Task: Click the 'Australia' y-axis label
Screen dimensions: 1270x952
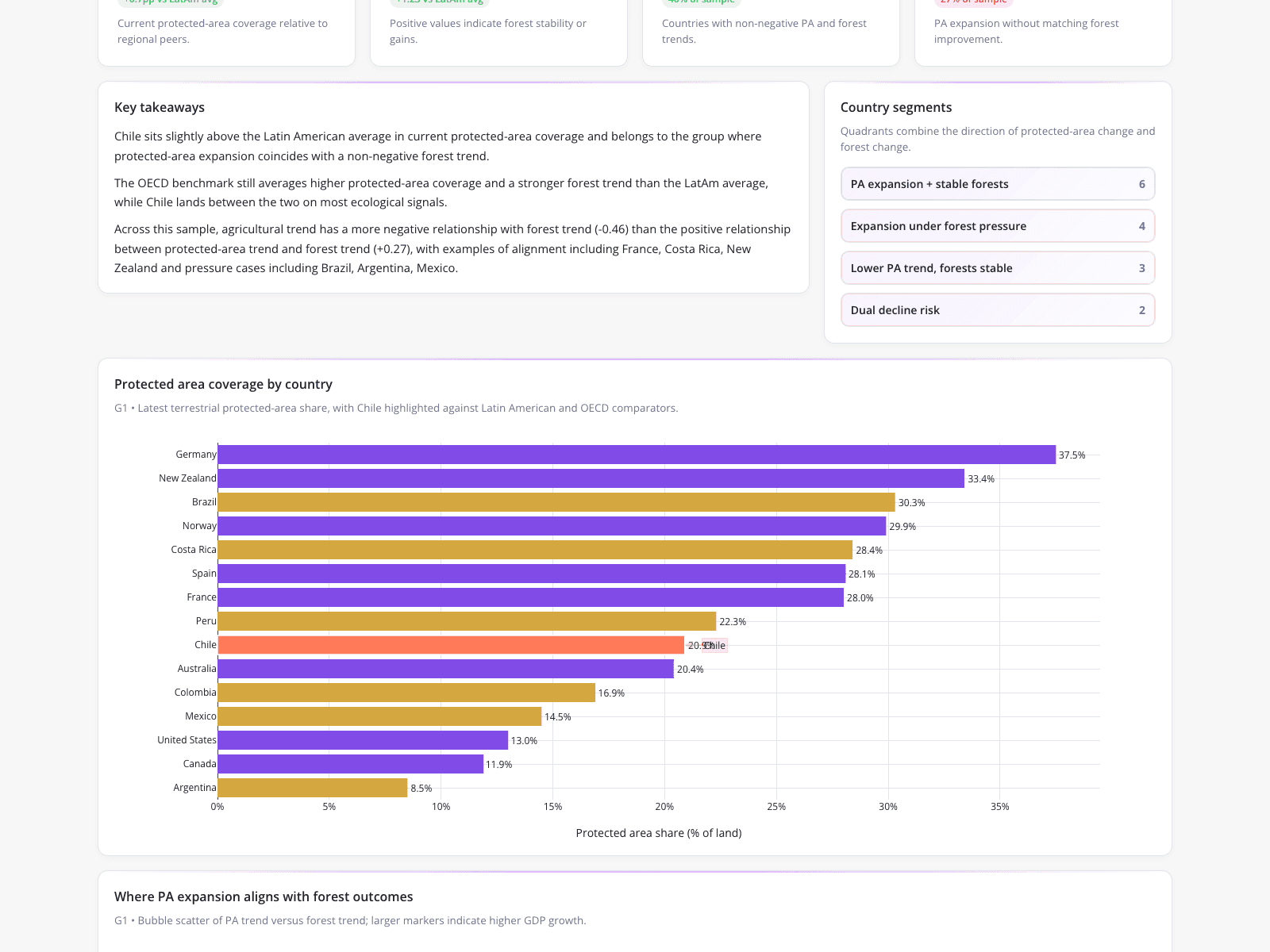Action: click(197, 669)
